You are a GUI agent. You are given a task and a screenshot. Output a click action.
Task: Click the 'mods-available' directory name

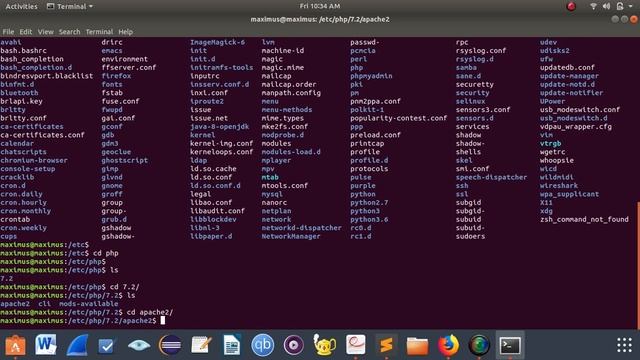tap(89, 304)
